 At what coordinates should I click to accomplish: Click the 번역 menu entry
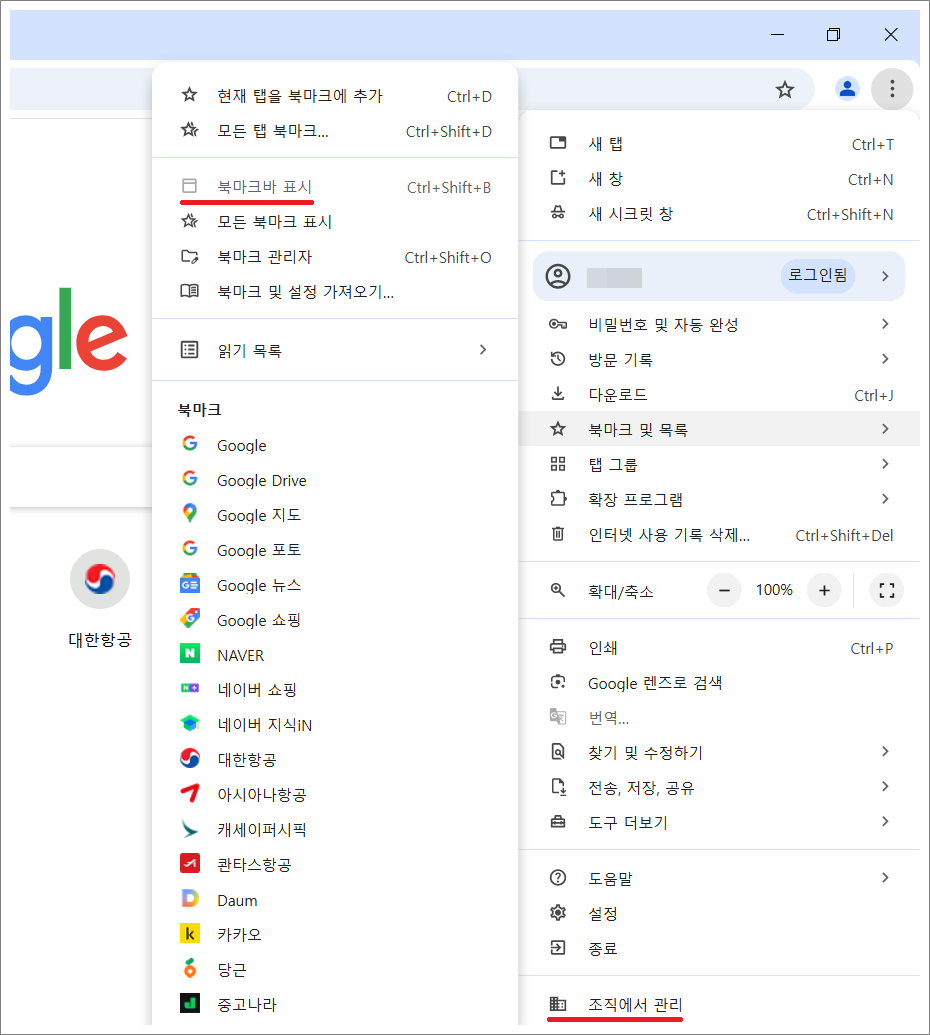(x=719, y=718)
